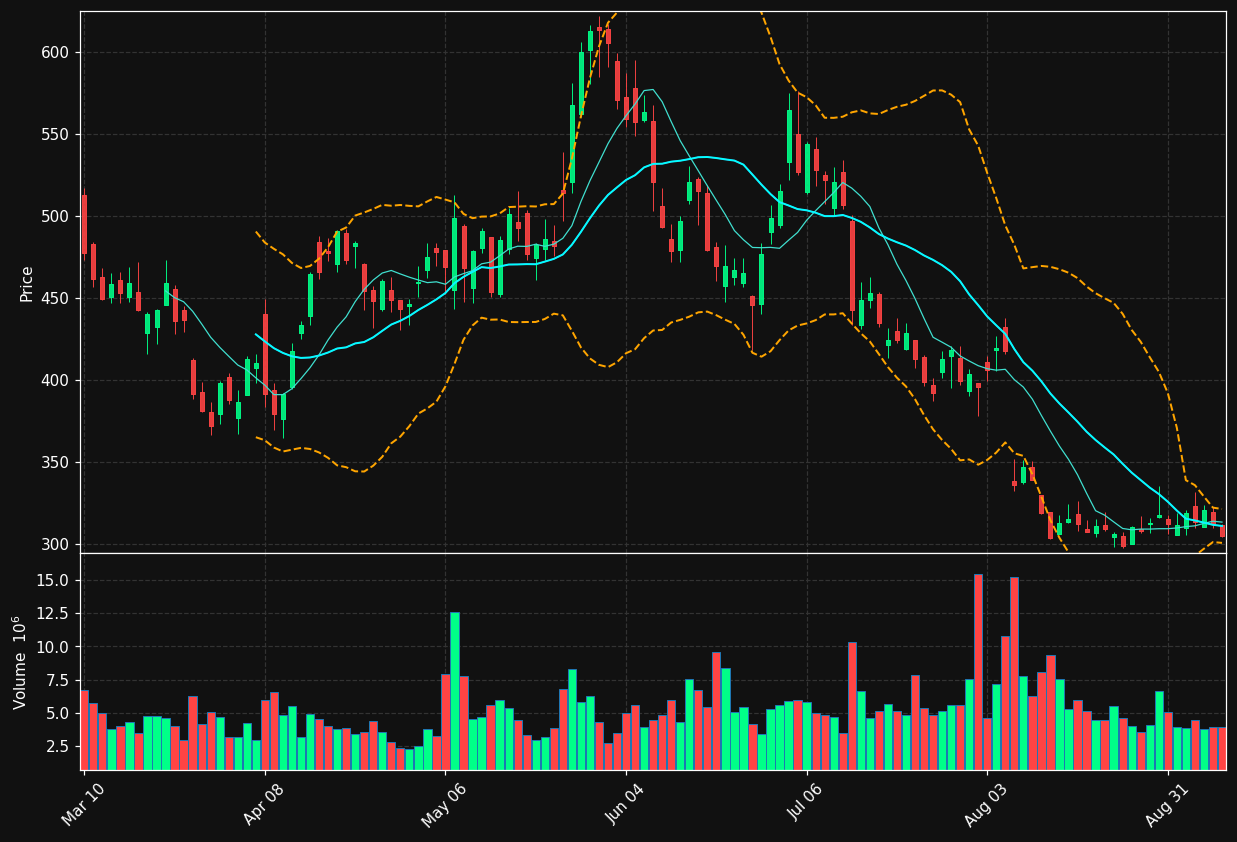Click the Aug 03 date label

pyautogui.click(x=984, y=805)
